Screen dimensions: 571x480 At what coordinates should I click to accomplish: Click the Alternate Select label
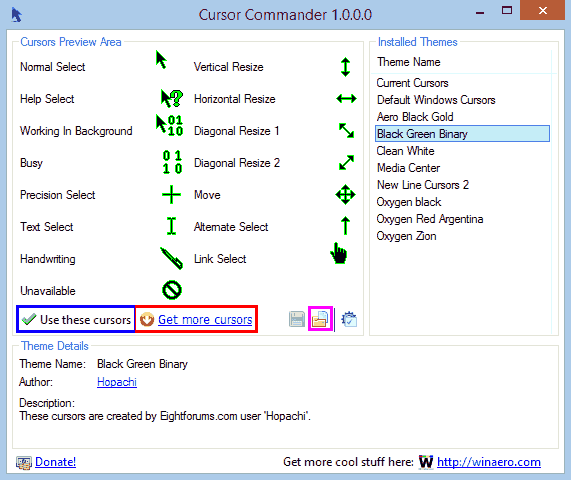pos(231,227)
